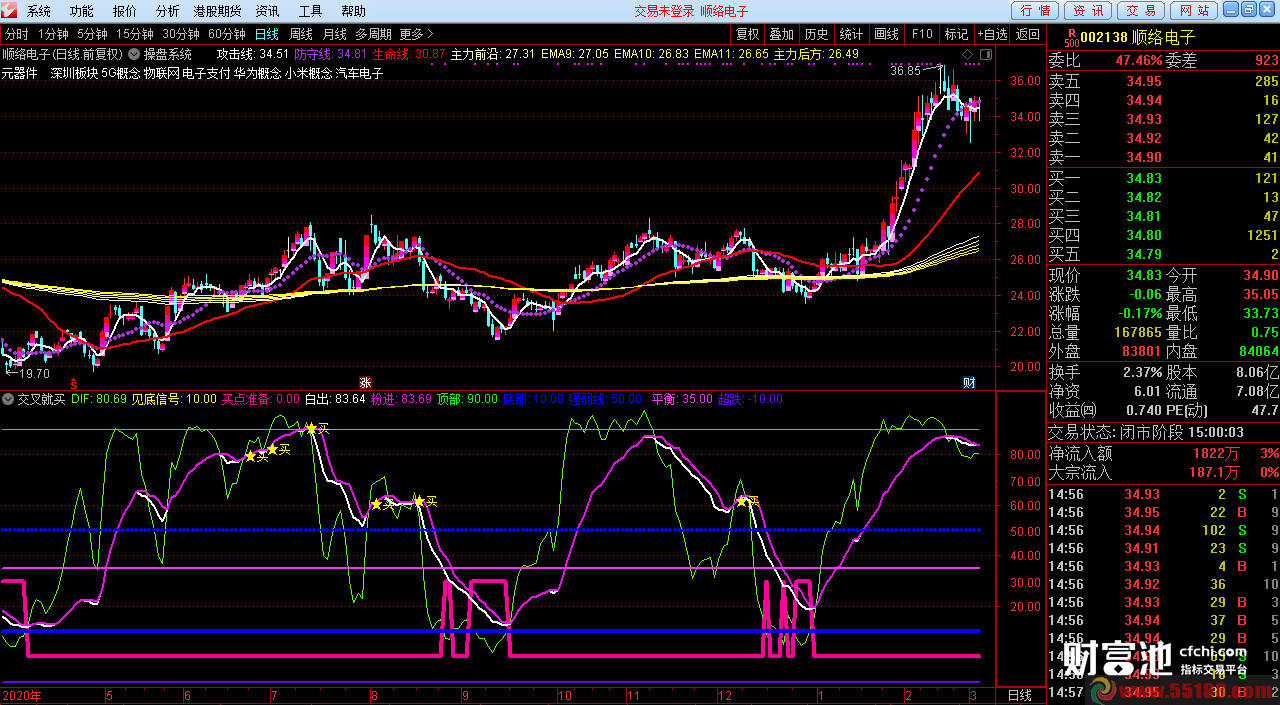Viewport: 1280px width, 705px height.
Task: Click the 卖一 price 34.90
Action: tap(1144, 158)
